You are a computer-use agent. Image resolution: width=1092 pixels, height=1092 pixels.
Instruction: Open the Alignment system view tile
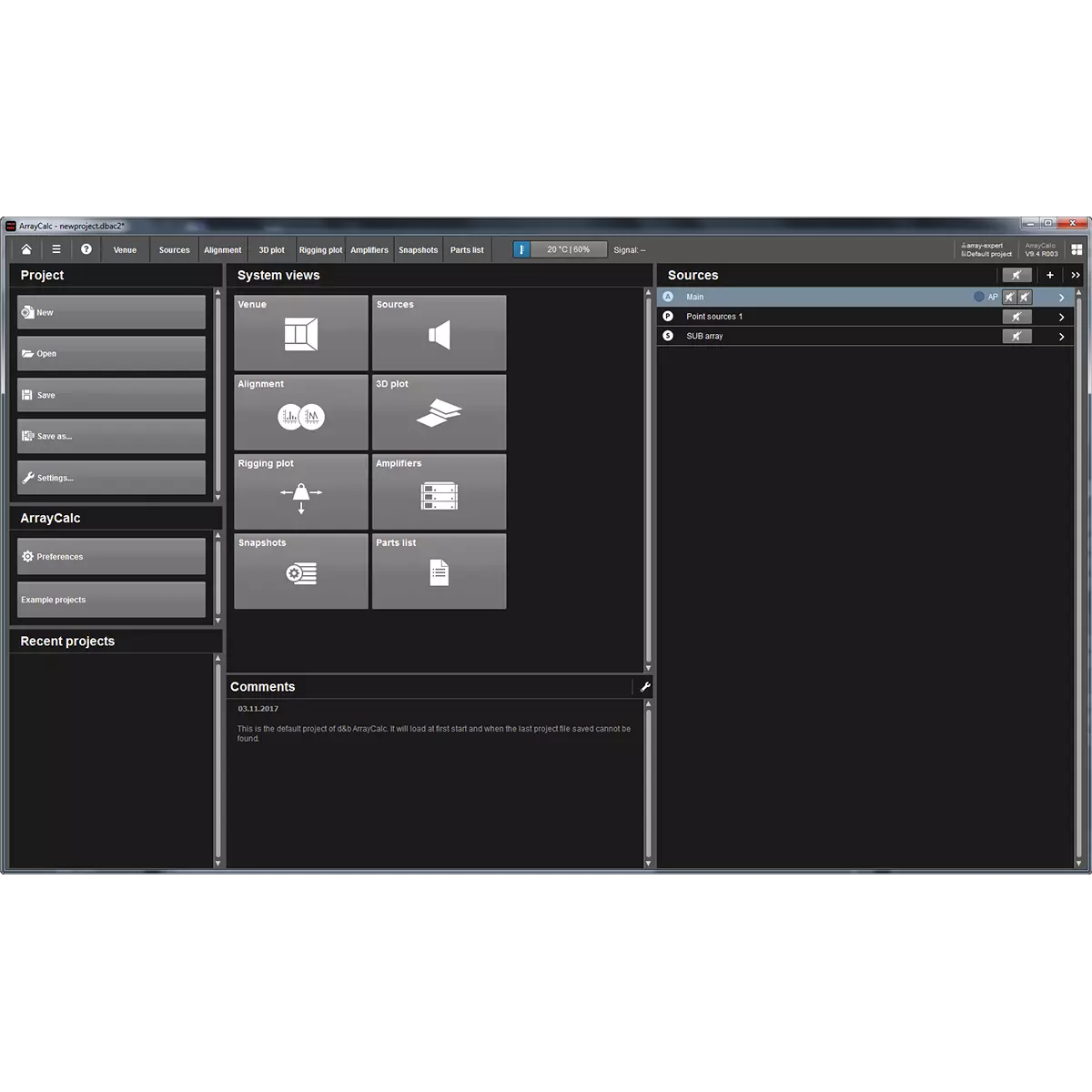click(x=301, y=413)
